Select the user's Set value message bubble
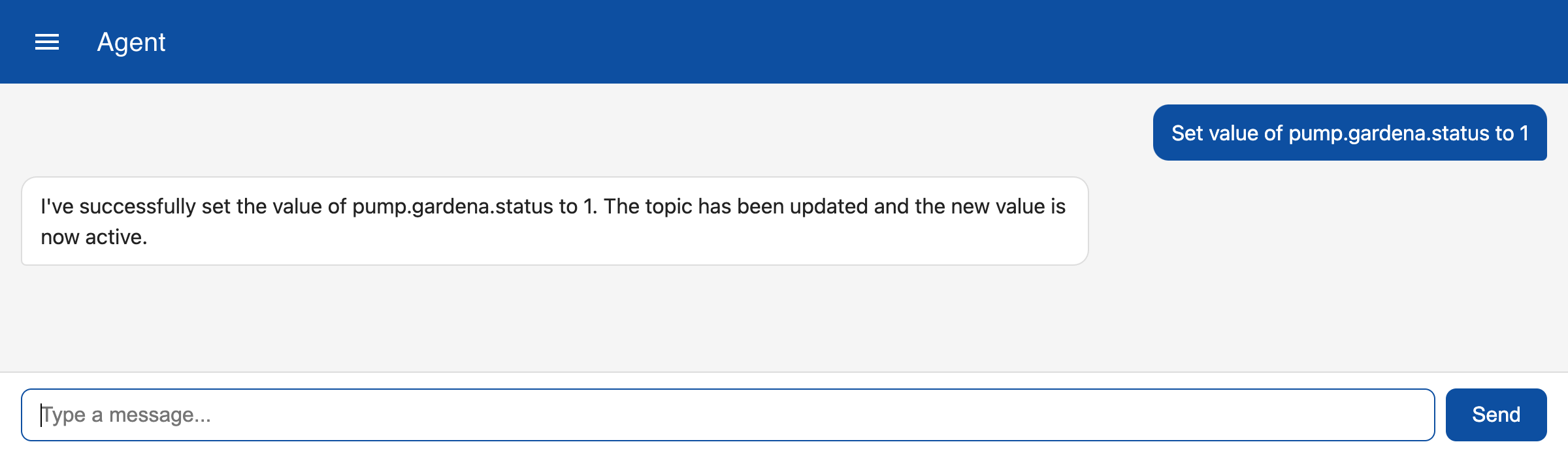Image resolution: width=1568 pixels, height=457 pixels. (x=1350, y=133)
